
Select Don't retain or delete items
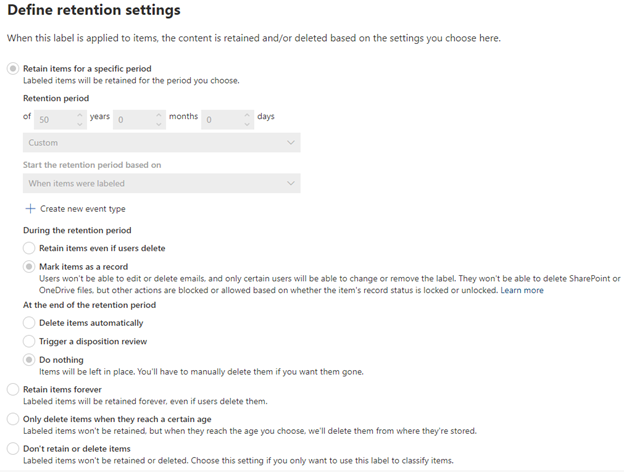(13, 449)
